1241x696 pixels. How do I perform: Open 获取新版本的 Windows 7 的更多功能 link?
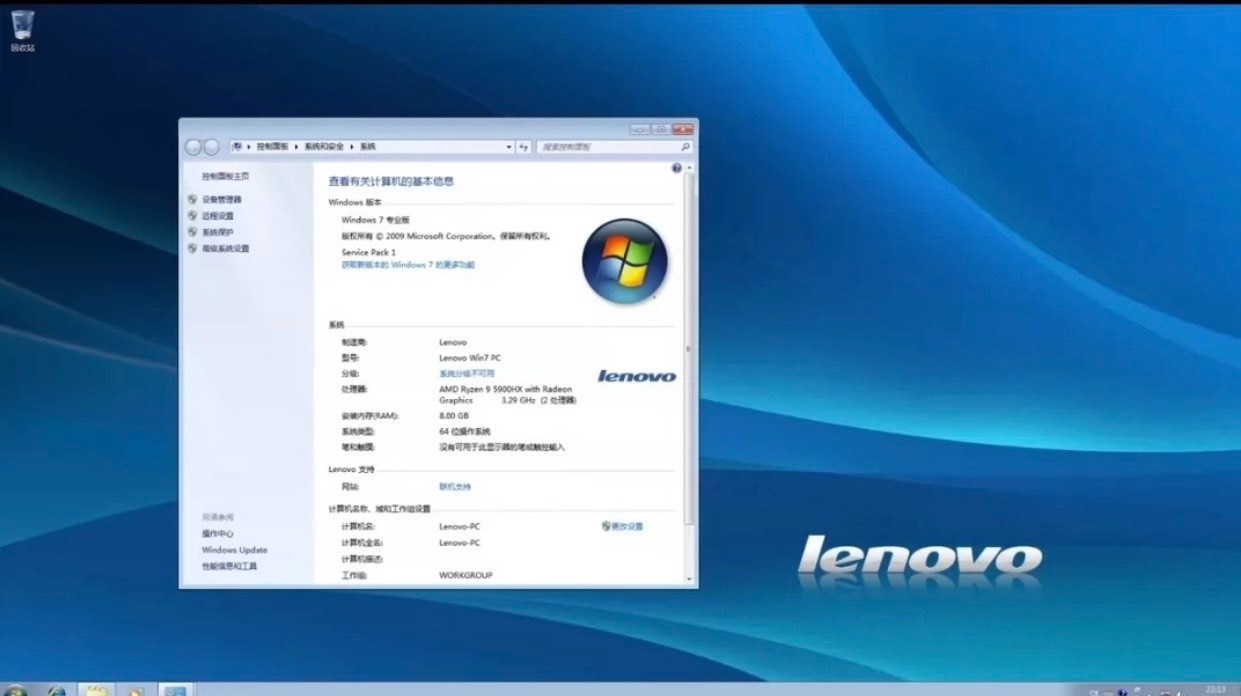coord(408,265)
